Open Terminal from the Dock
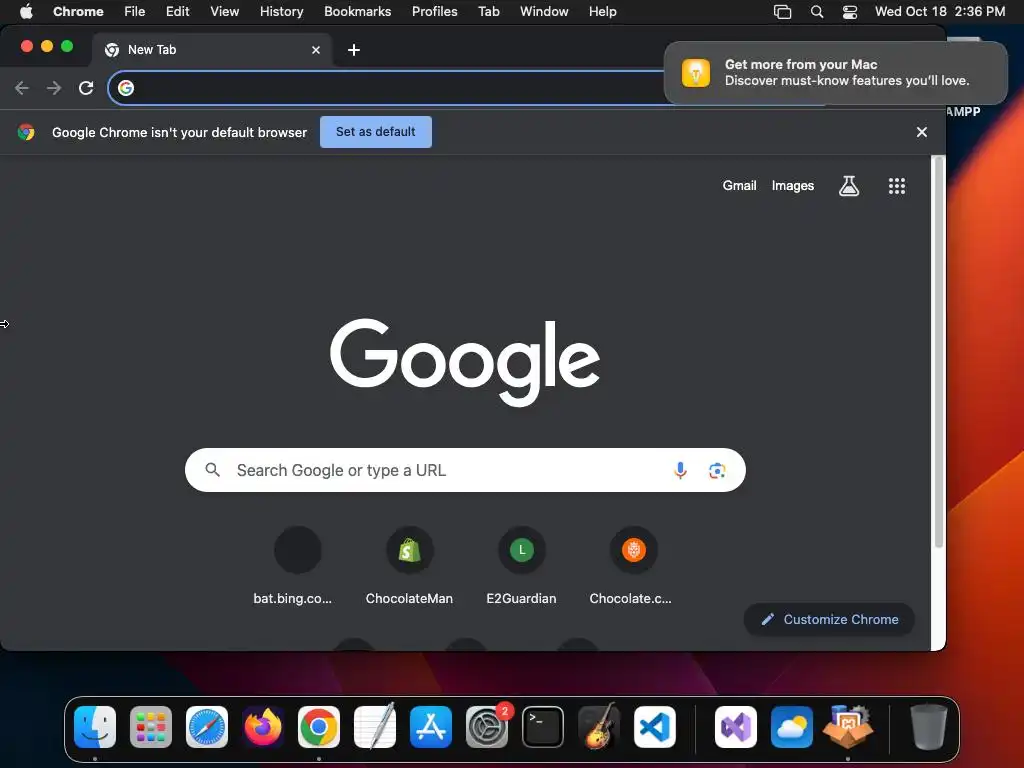 pyautogui.click(x=543, y=727)
